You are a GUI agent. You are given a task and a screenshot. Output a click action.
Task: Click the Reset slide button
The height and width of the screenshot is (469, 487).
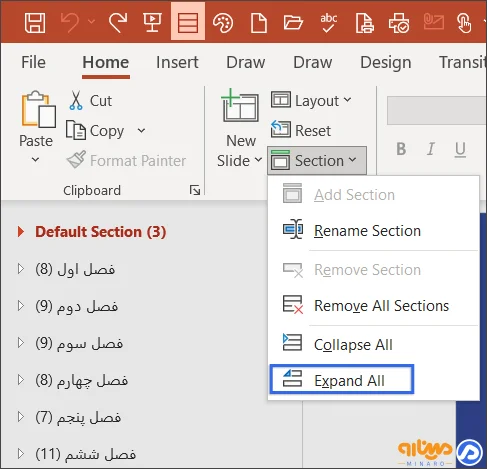coord(301,130)
